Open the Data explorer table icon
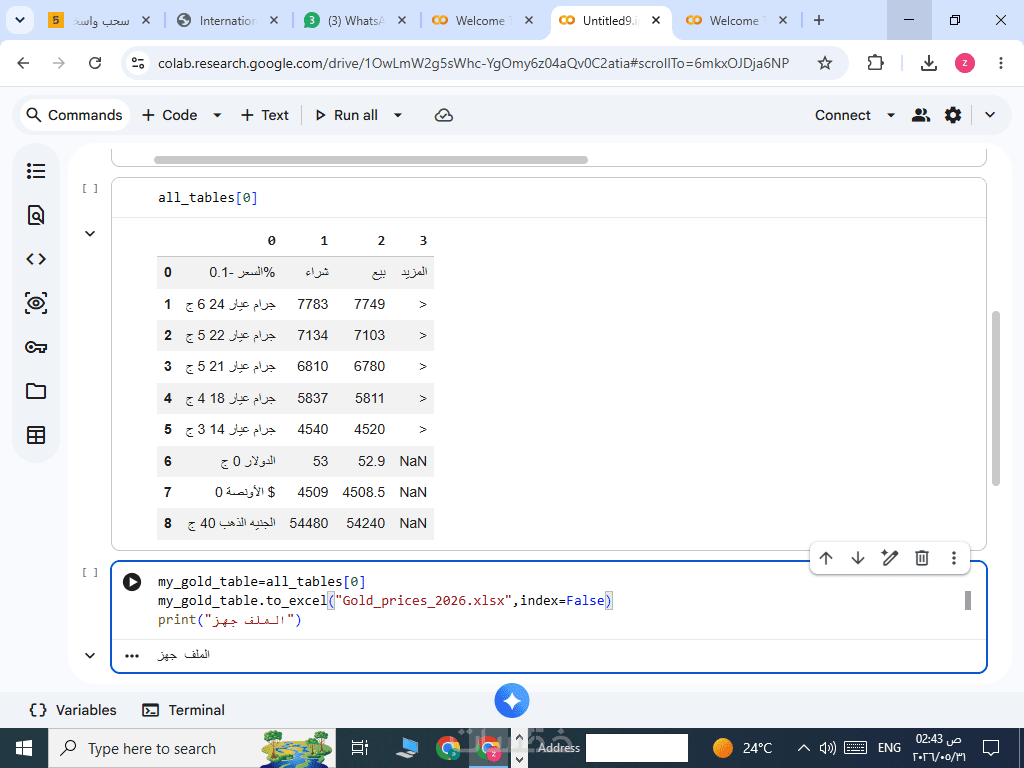The width and height of the screenshot is (1024, 768). tap(36, 435)
